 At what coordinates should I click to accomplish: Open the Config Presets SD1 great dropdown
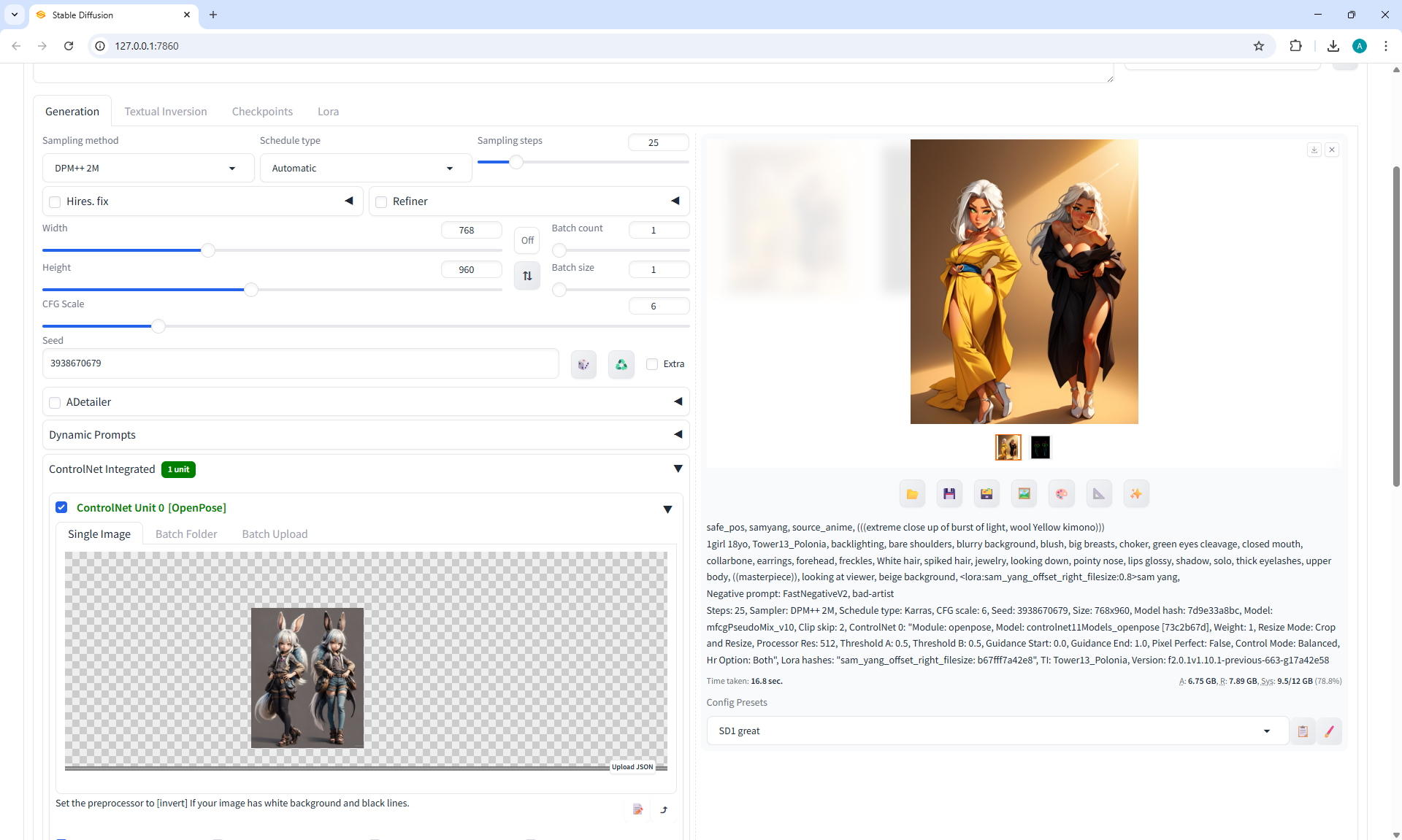click(x=996, y=731)
